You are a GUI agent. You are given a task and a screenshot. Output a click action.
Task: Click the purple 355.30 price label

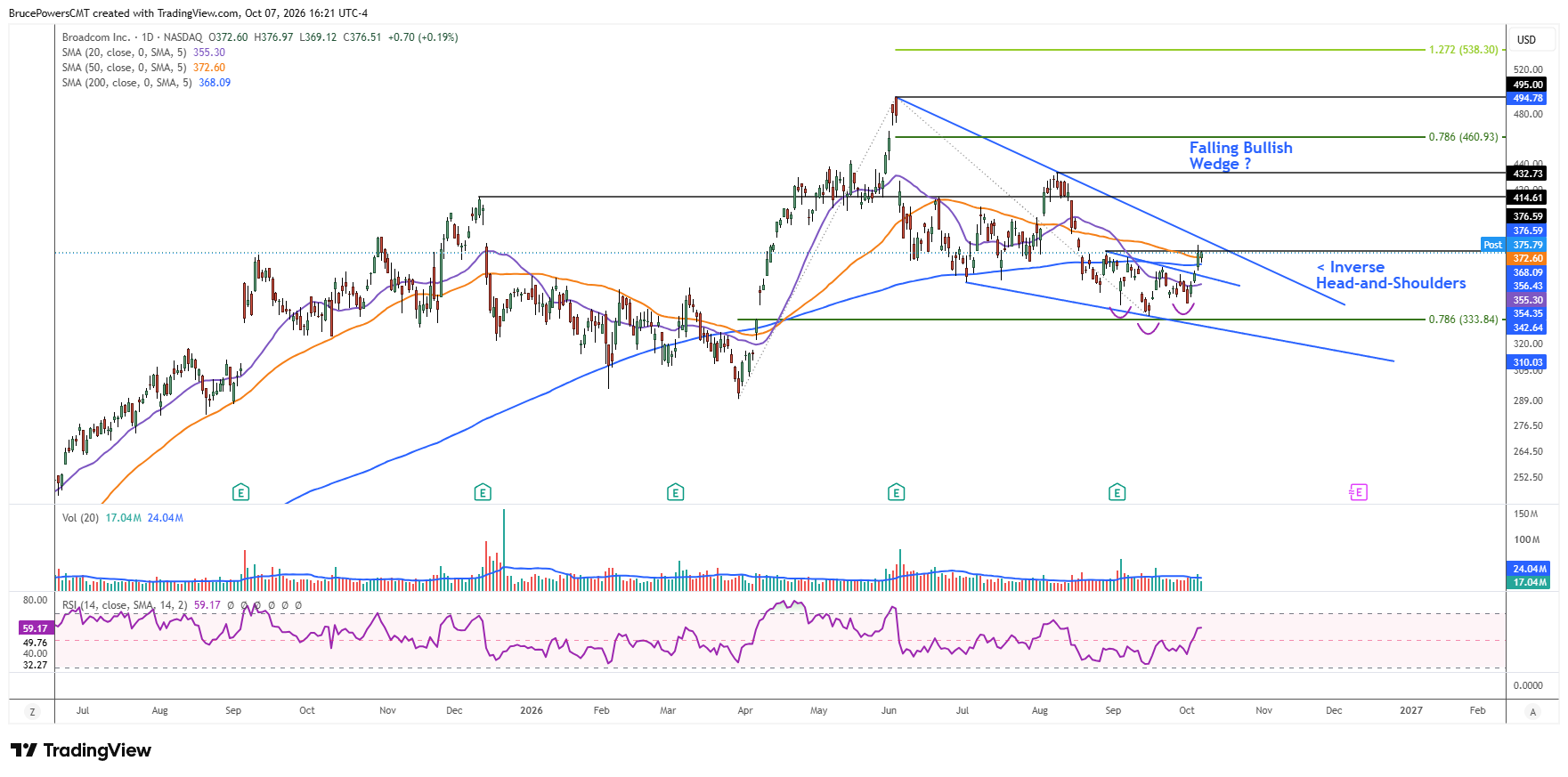(x=1528, y=300)
